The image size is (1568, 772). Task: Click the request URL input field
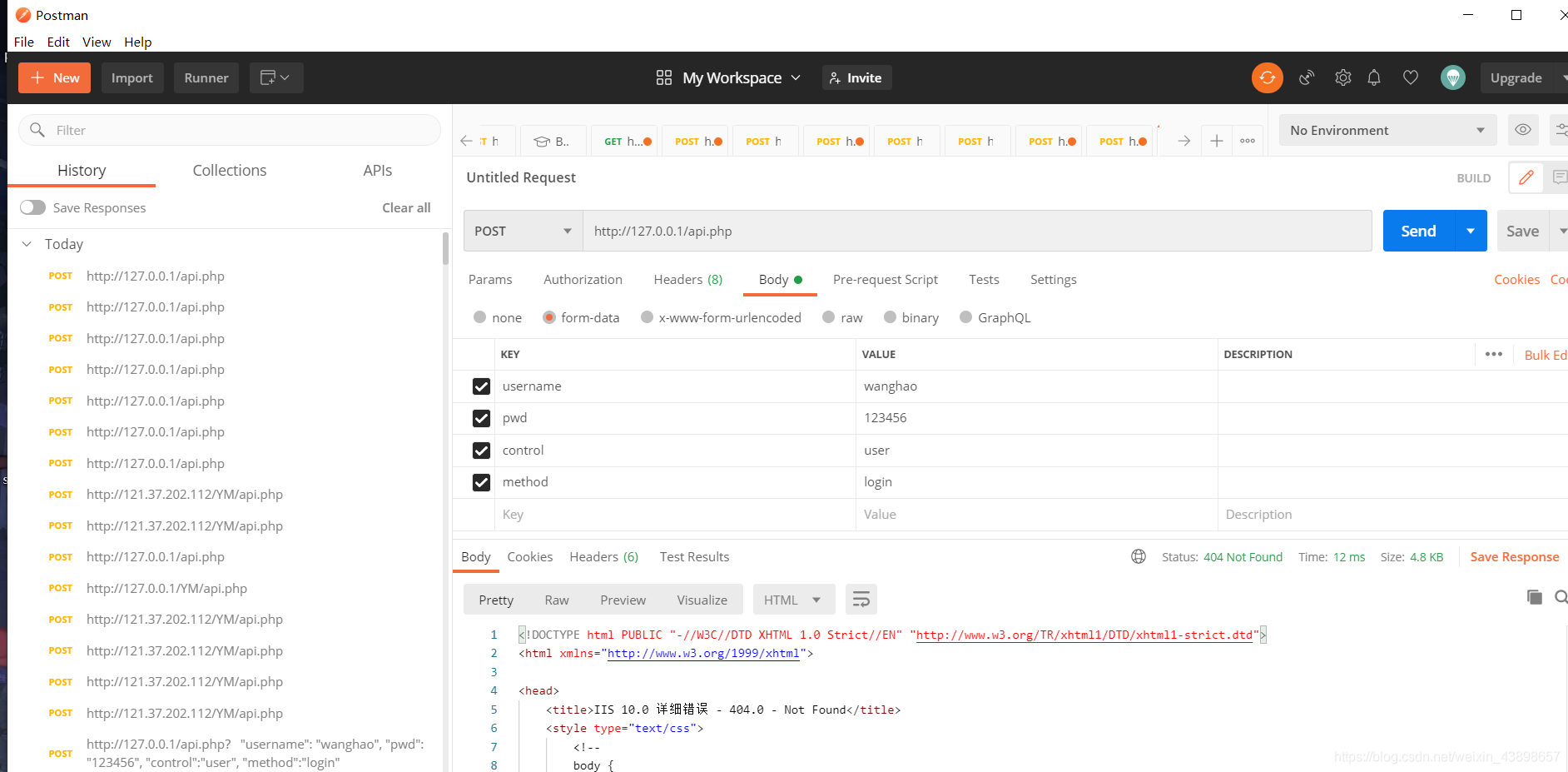pyautogui.click(x=977, y=231)
